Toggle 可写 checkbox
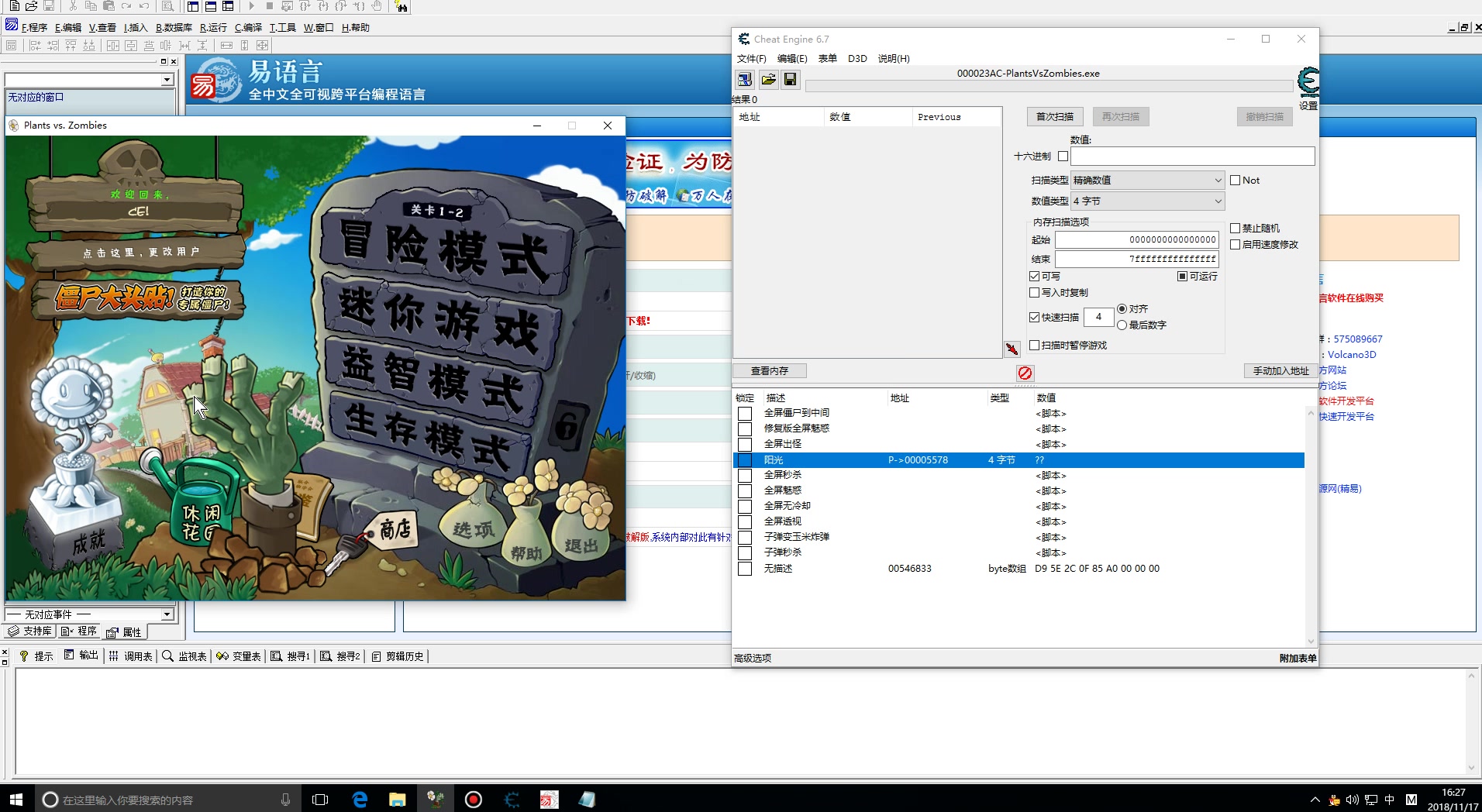 pos(1034,277)
